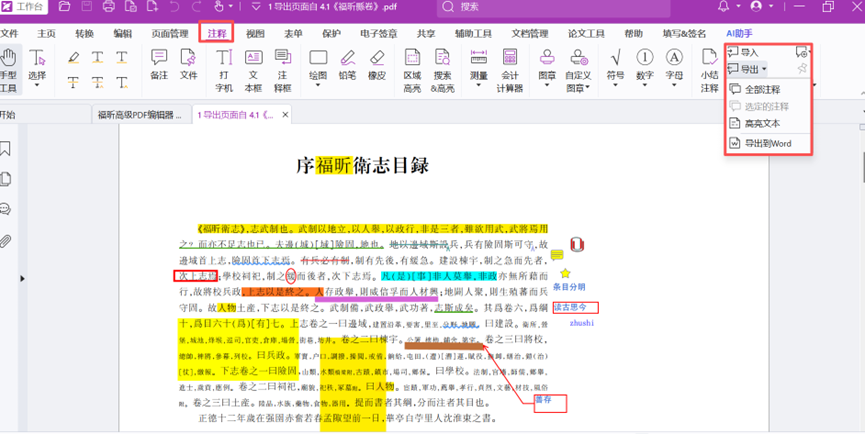Expand the left navigation panel arrow
Screen dimensions: 865x434
point(23,279)
